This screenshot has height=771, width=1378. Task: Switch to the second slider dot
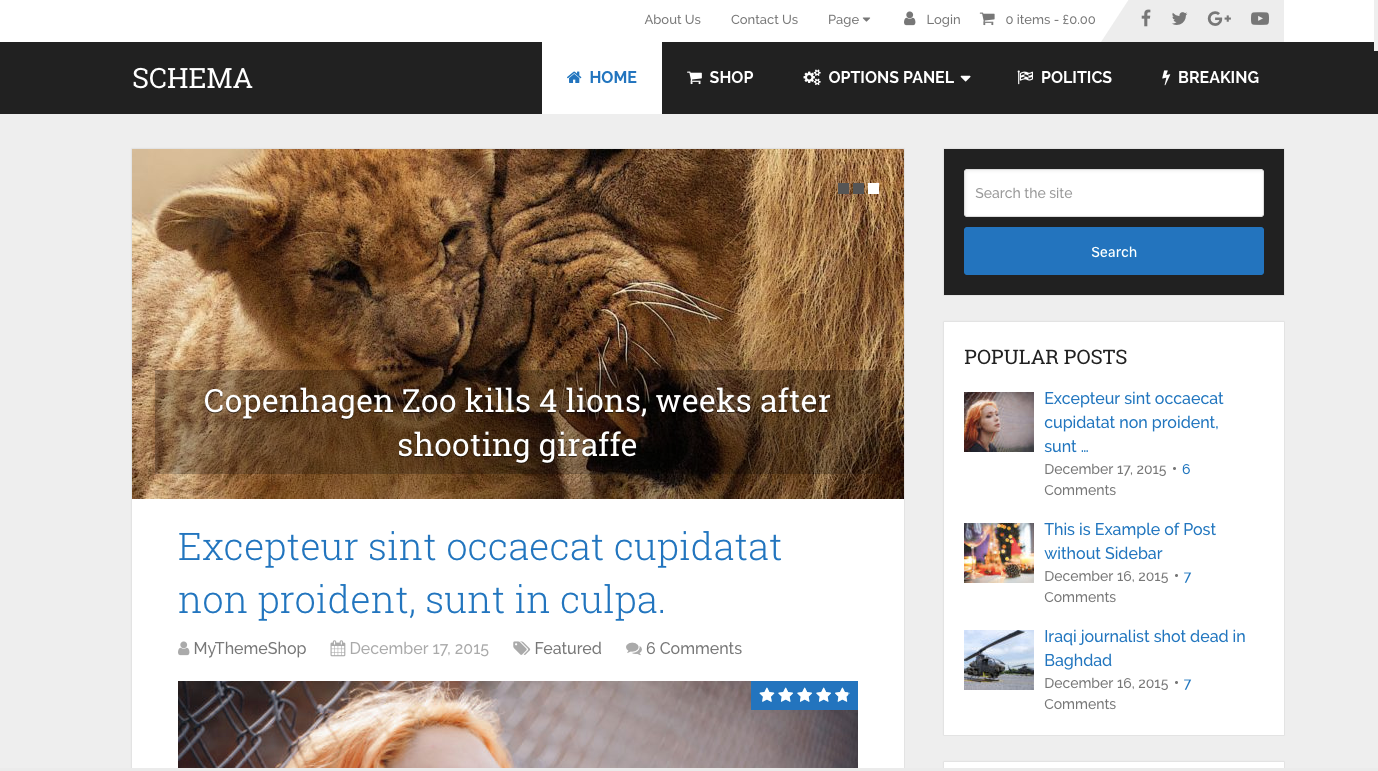pos(858,188)
